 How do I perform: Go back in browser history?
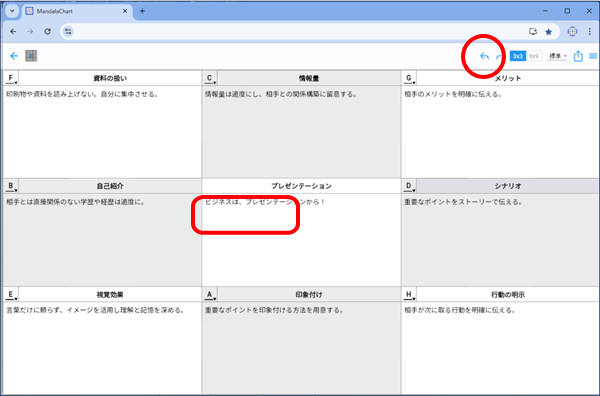click(13, 32)
